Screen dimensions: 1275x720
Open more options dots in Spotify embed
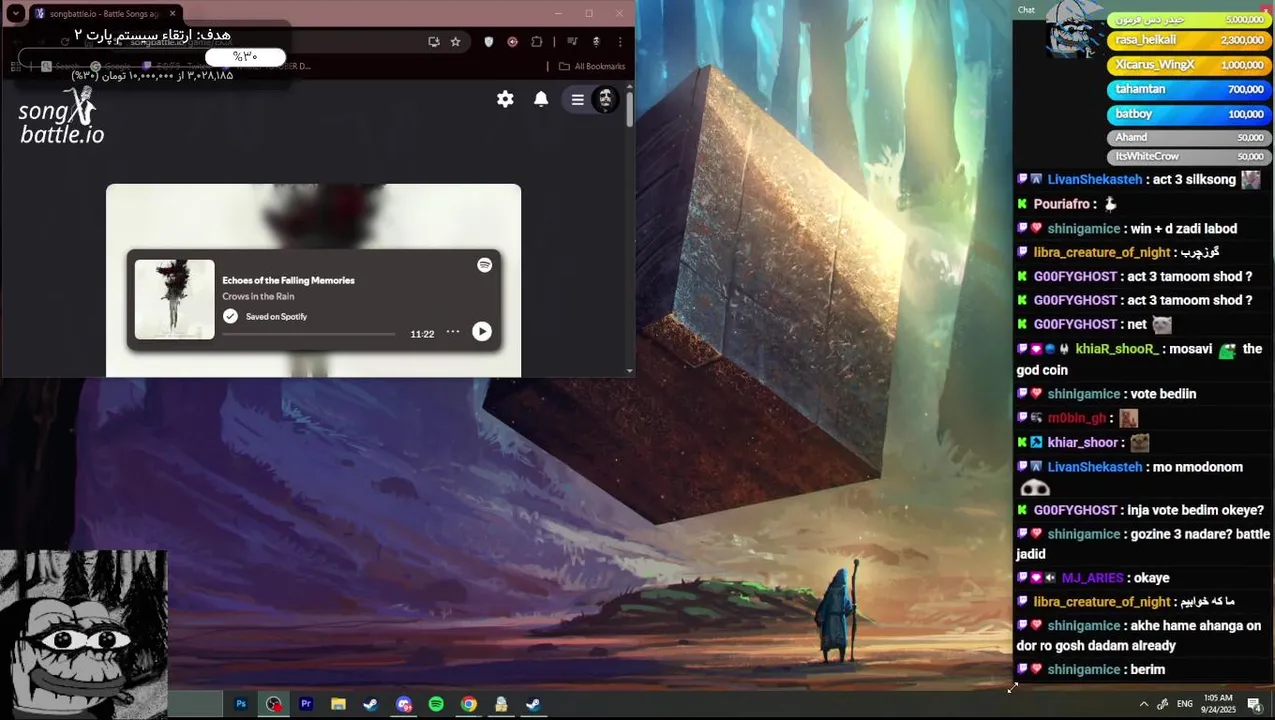453,332
